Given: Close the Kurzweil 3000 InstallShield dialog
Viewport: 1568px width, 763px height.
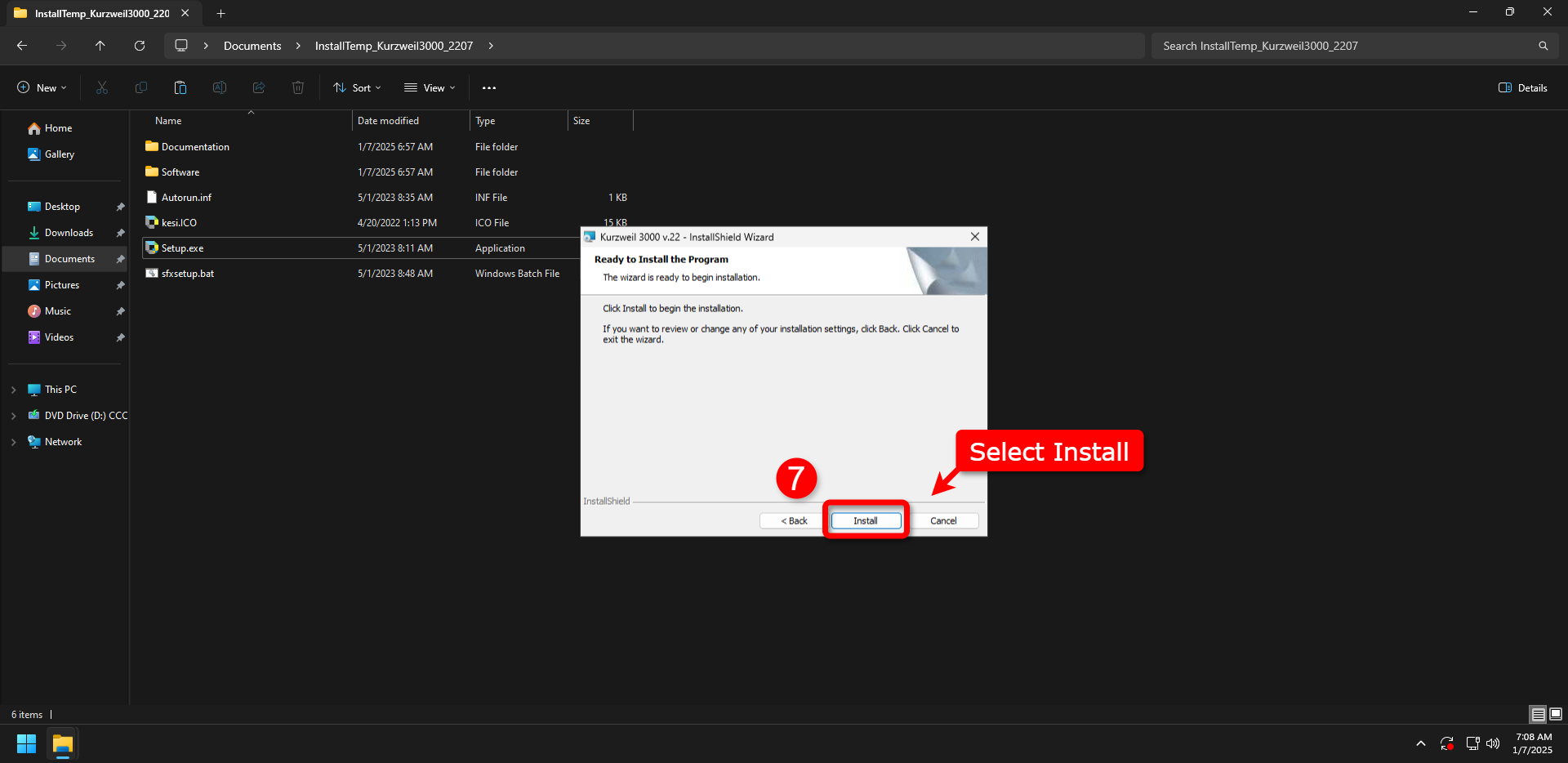Looking at the screenshot, I should [974, 237].
